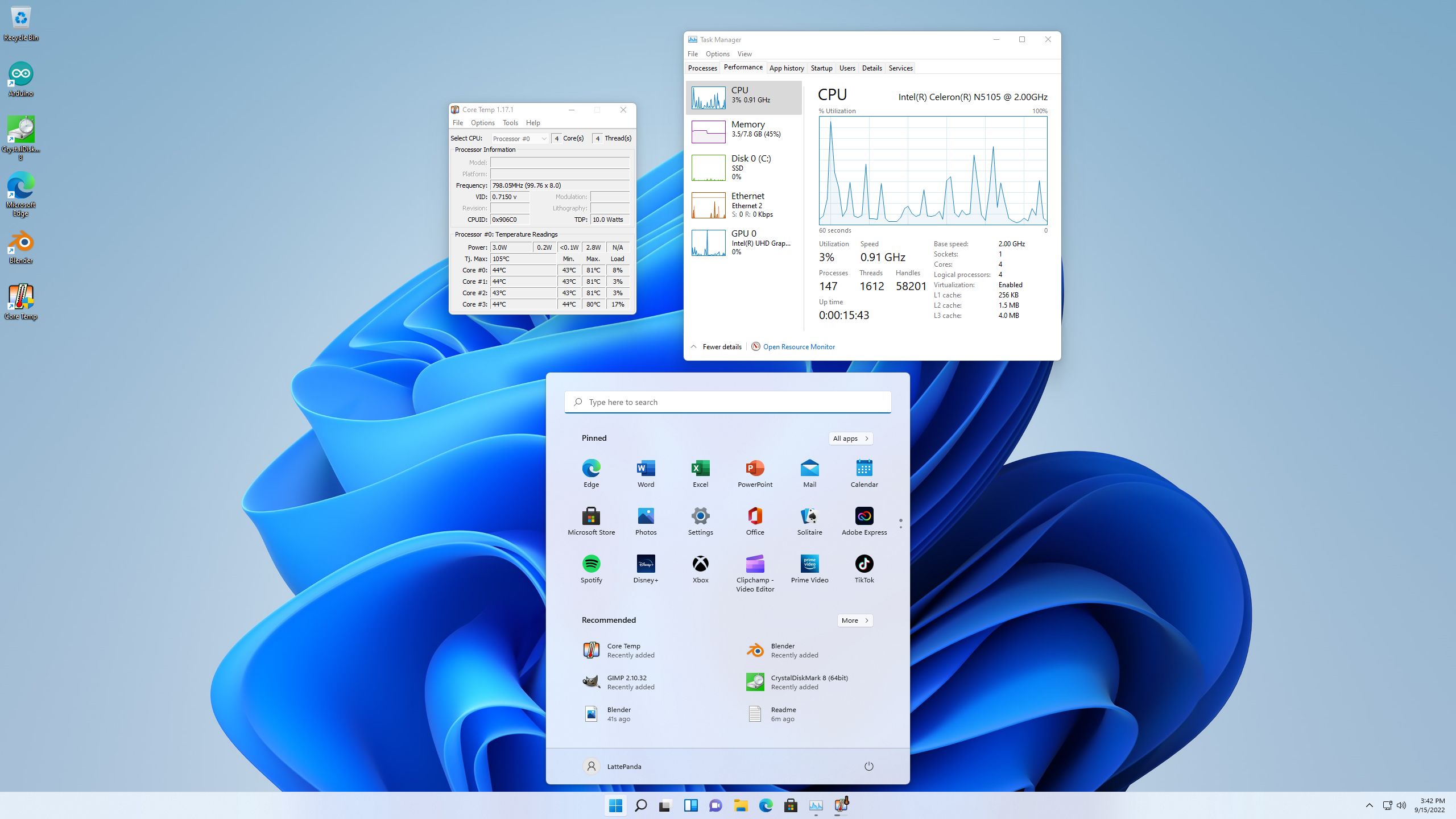
Task: Open the App History tab in Task Manager
Action: [786, 68]
